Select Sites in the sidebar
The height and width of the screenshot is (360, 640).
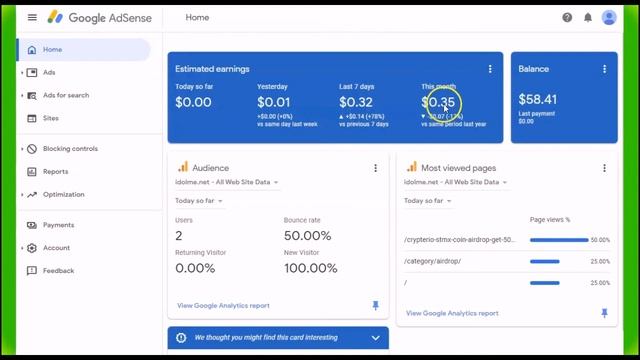pos(51,118)
